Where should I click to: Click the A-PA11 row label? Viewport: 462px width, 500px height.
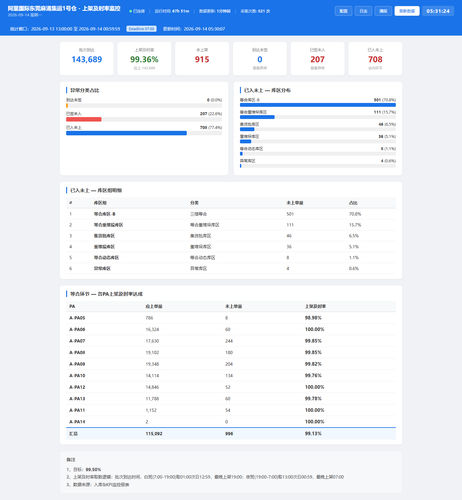tap(77, 410)
